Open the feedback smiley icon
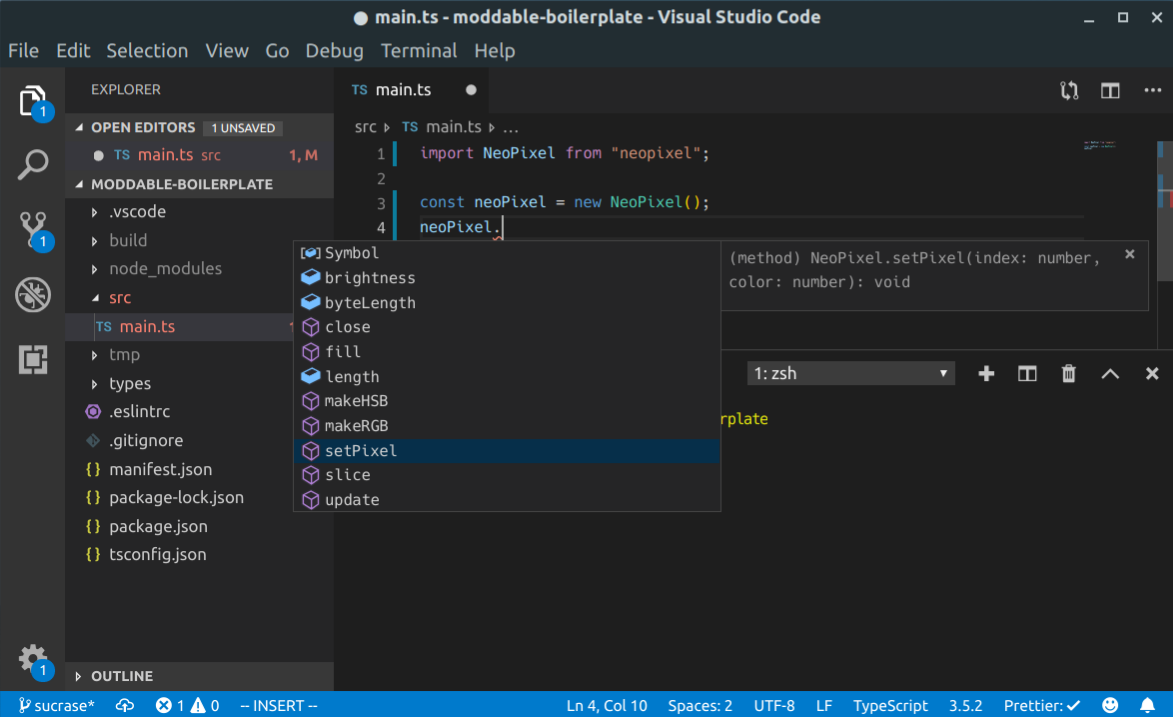Viewport: 1173px width, 717px height. click(1110, 705)
